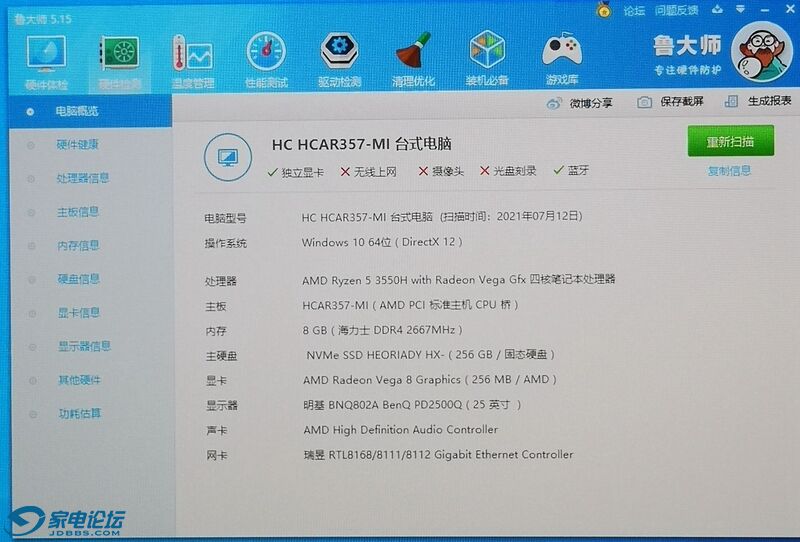
Task: Select 电脑概览 in sidebar
Action: point(90,111)
